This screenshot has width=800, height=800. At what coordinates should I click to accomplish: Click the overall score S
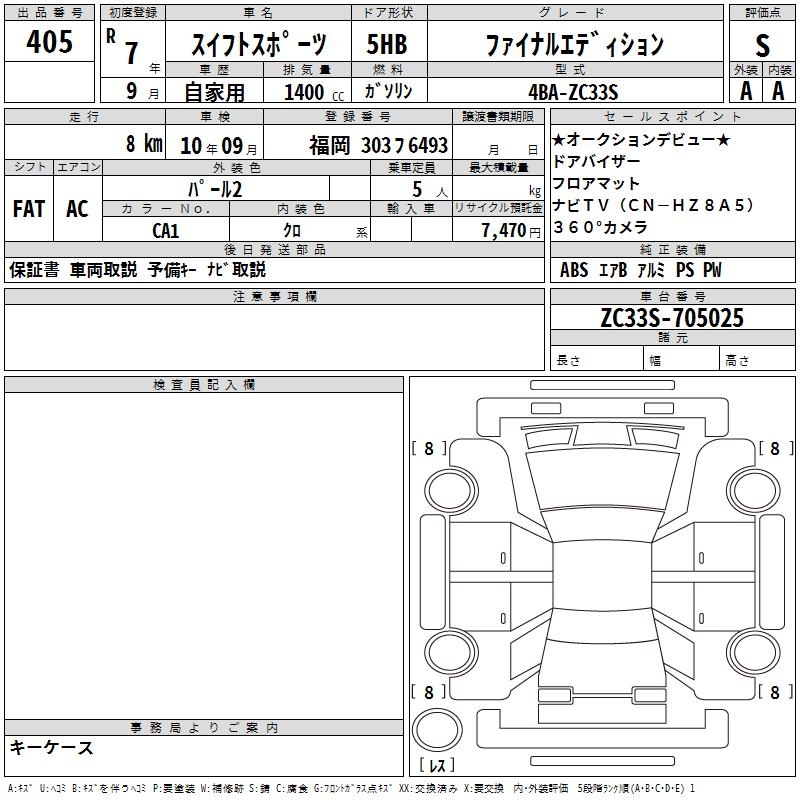pos(762,45)
